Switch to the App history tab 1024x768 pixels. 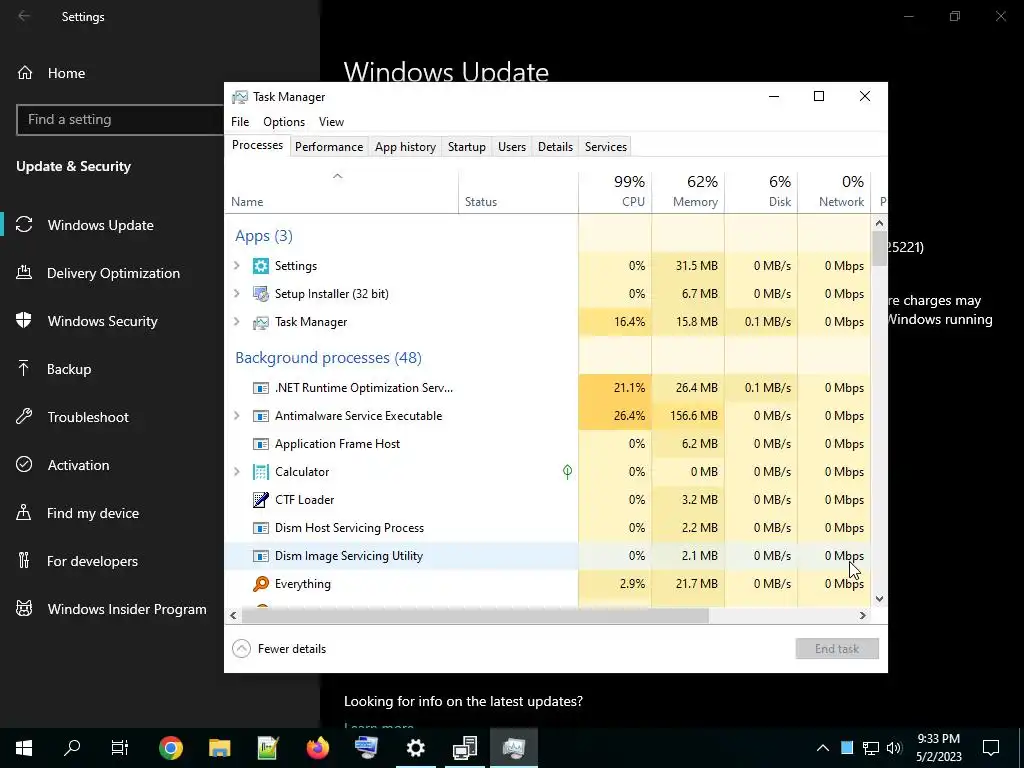(x=406, y=147)
